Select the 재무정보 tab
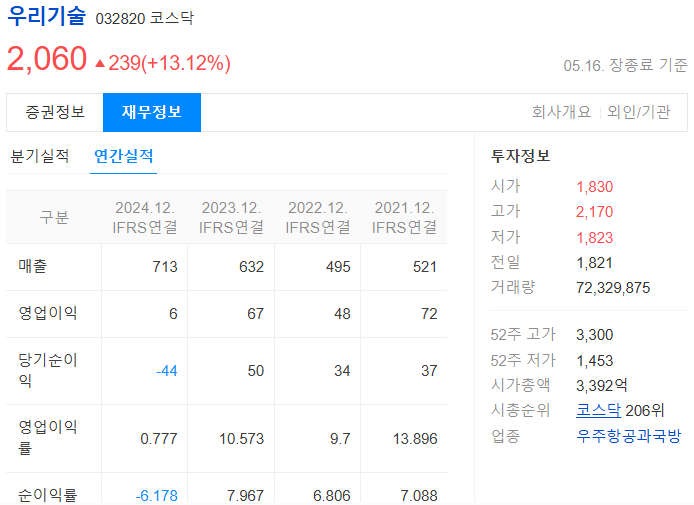 (x=152, y=112)
